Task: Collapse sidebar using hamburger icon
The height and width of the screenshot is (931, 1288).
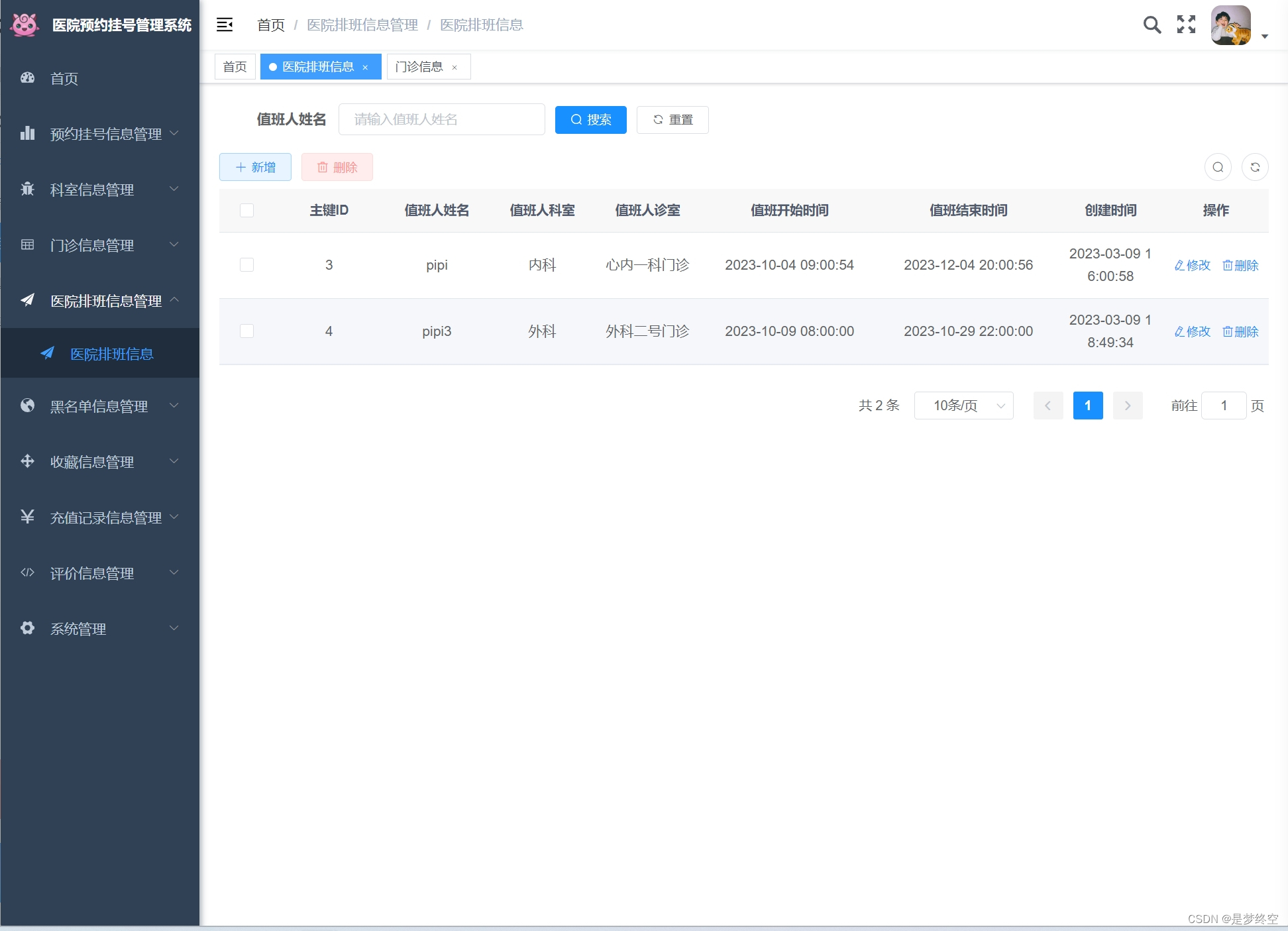Action: point(225,25)
